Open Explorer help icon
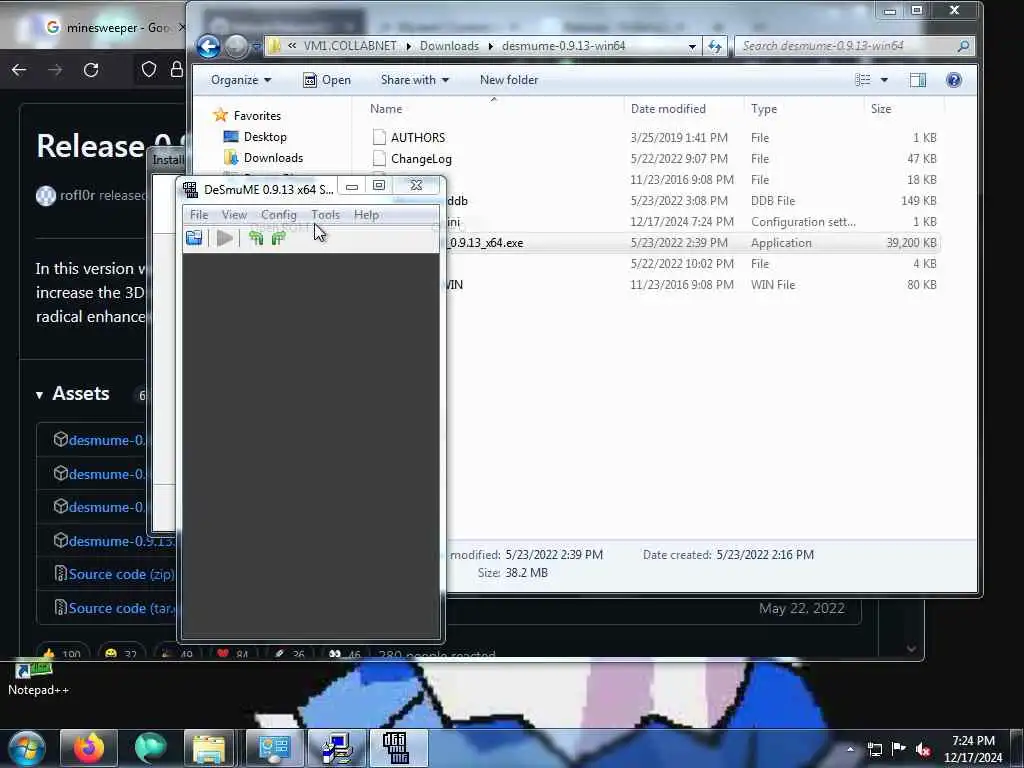This screenshot has width=1024, height=768. (x=953, y=80)
